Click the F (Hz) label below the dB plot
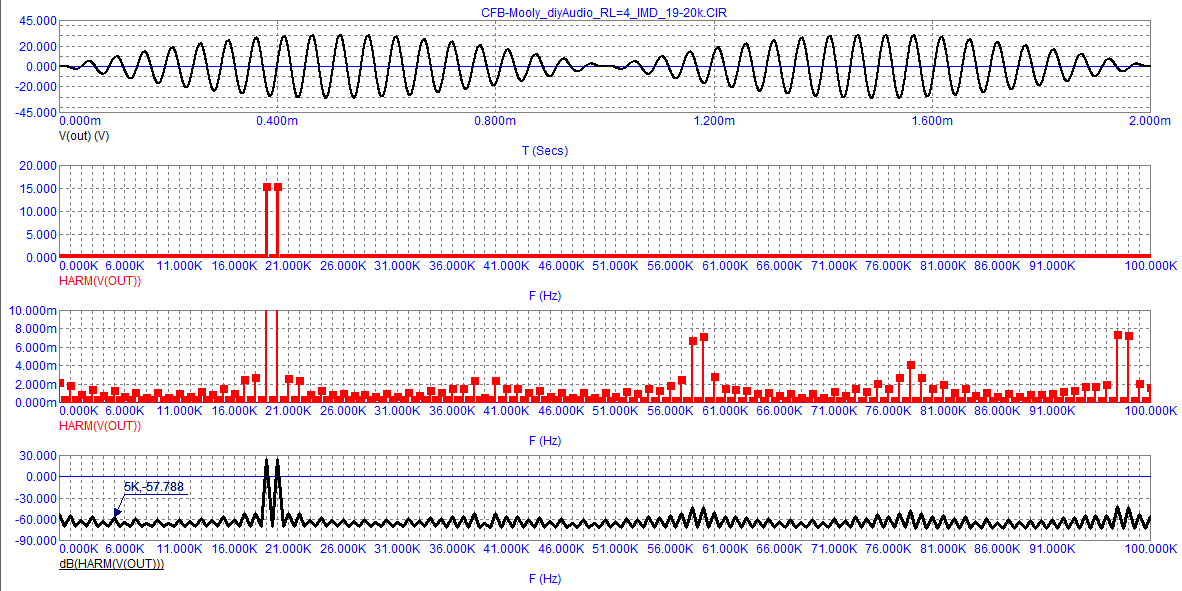 click(545, 579)
